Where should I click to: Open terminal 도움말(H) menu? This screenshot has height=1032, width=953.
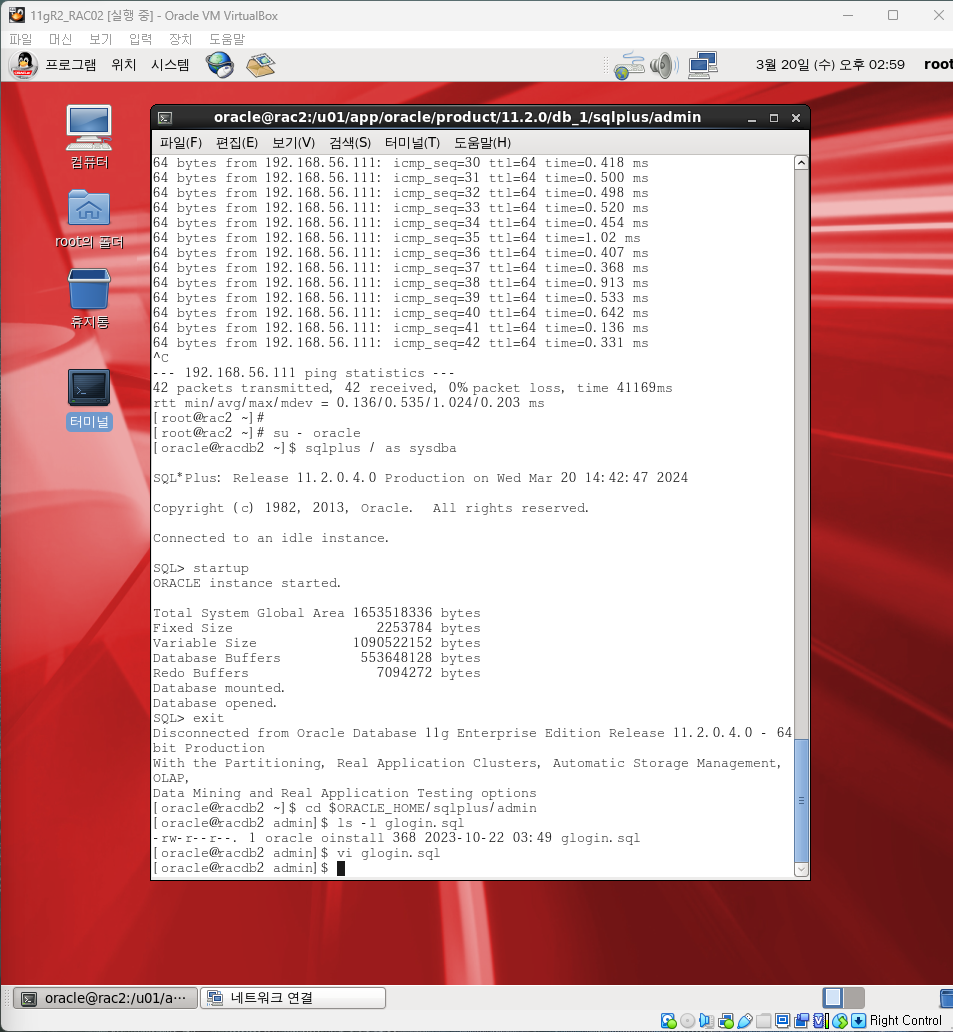pyautogui.click(x=482, y=143)
